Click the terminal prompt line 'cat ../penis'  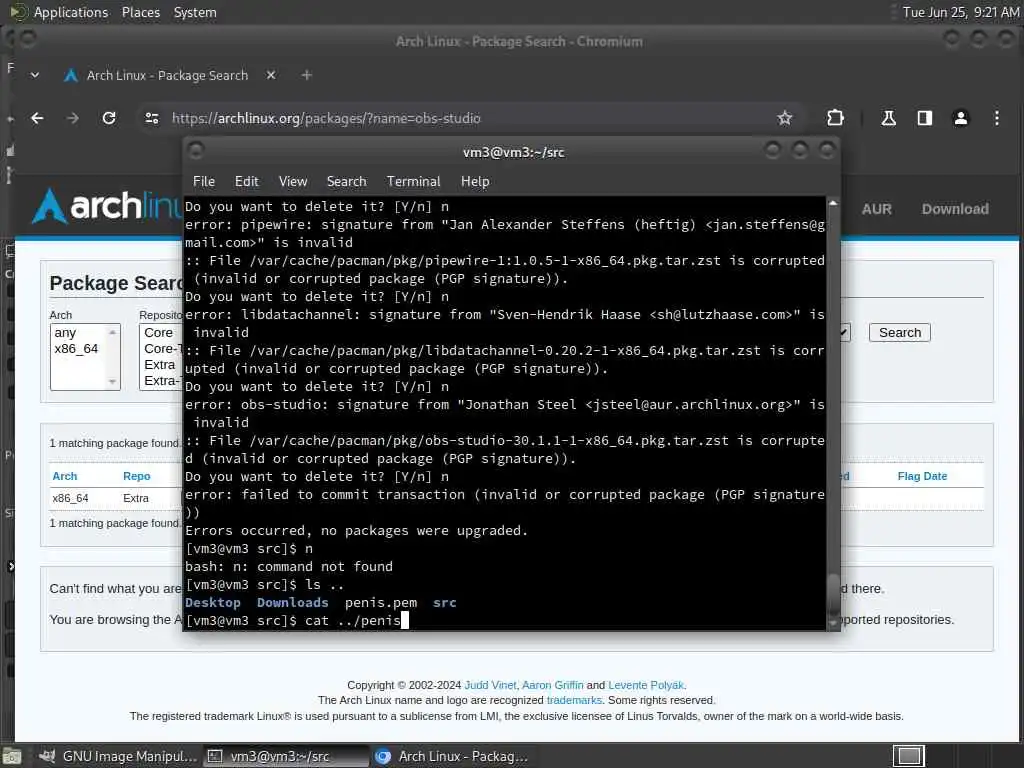[297, 620]
